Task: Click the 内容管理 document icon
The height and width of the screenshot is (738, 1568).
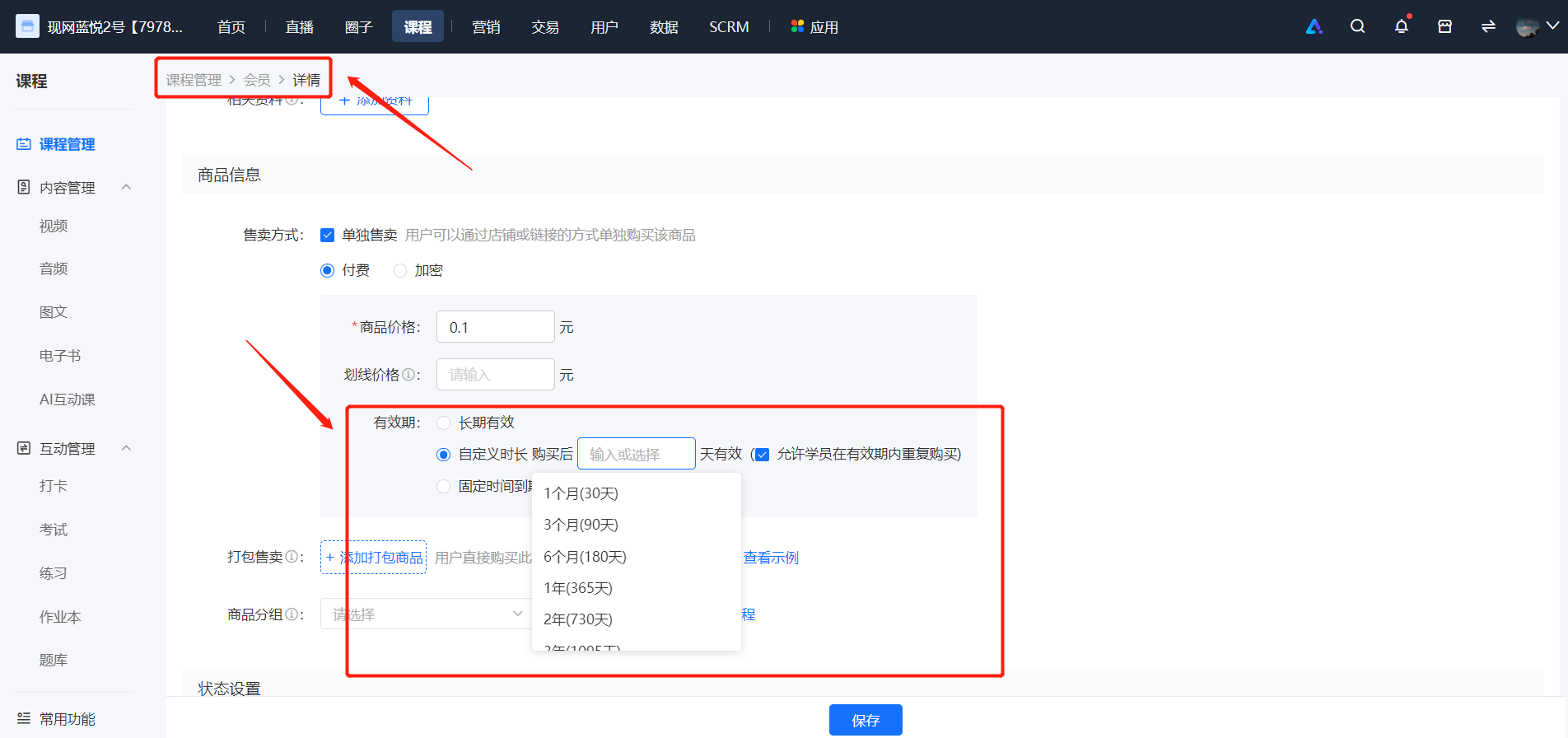Action: click(24, 187)
